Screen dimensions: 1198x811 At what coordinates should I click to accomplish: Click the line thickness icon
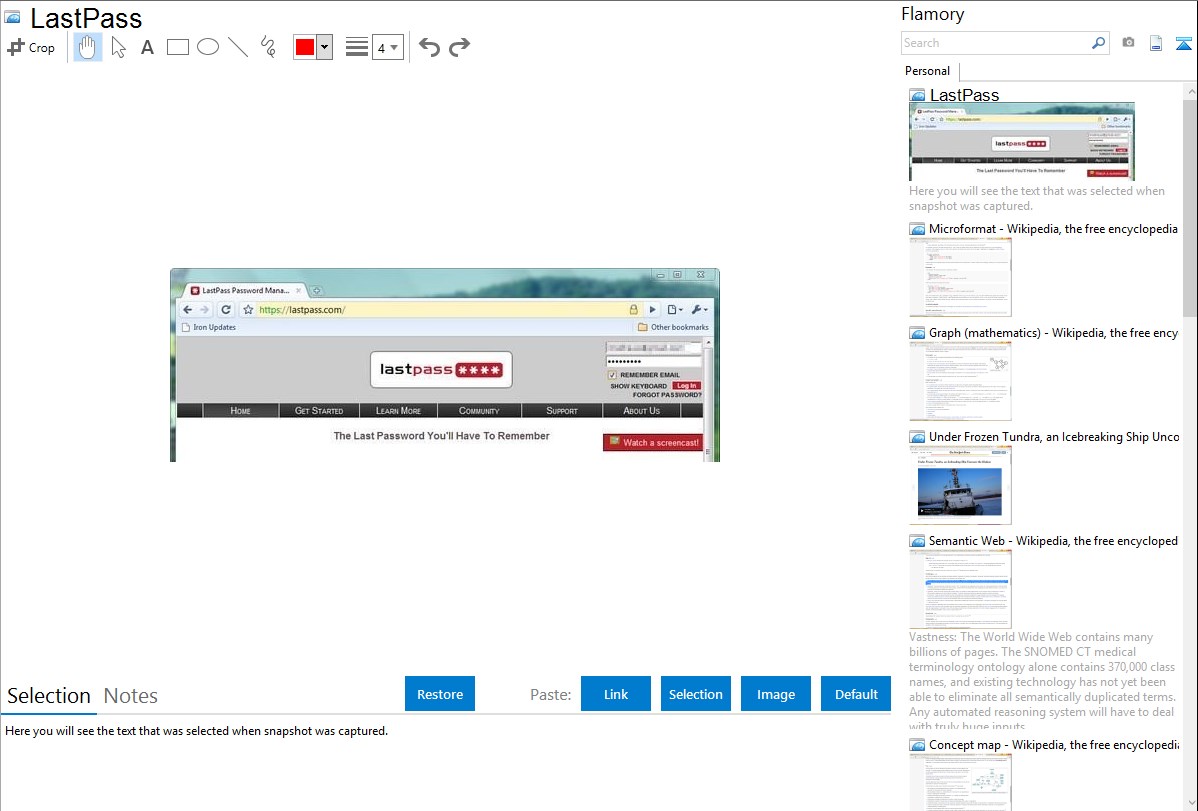pos(356,47)
